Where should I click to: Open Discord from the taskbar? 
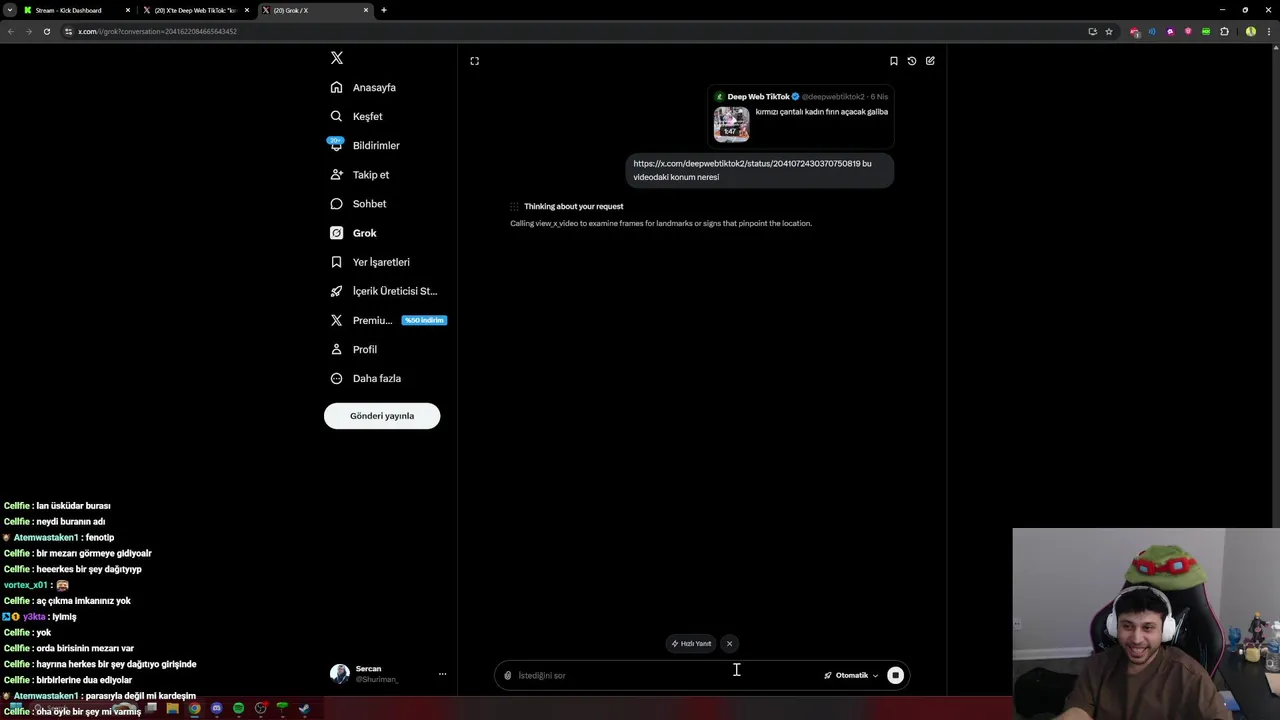(216, 709)
